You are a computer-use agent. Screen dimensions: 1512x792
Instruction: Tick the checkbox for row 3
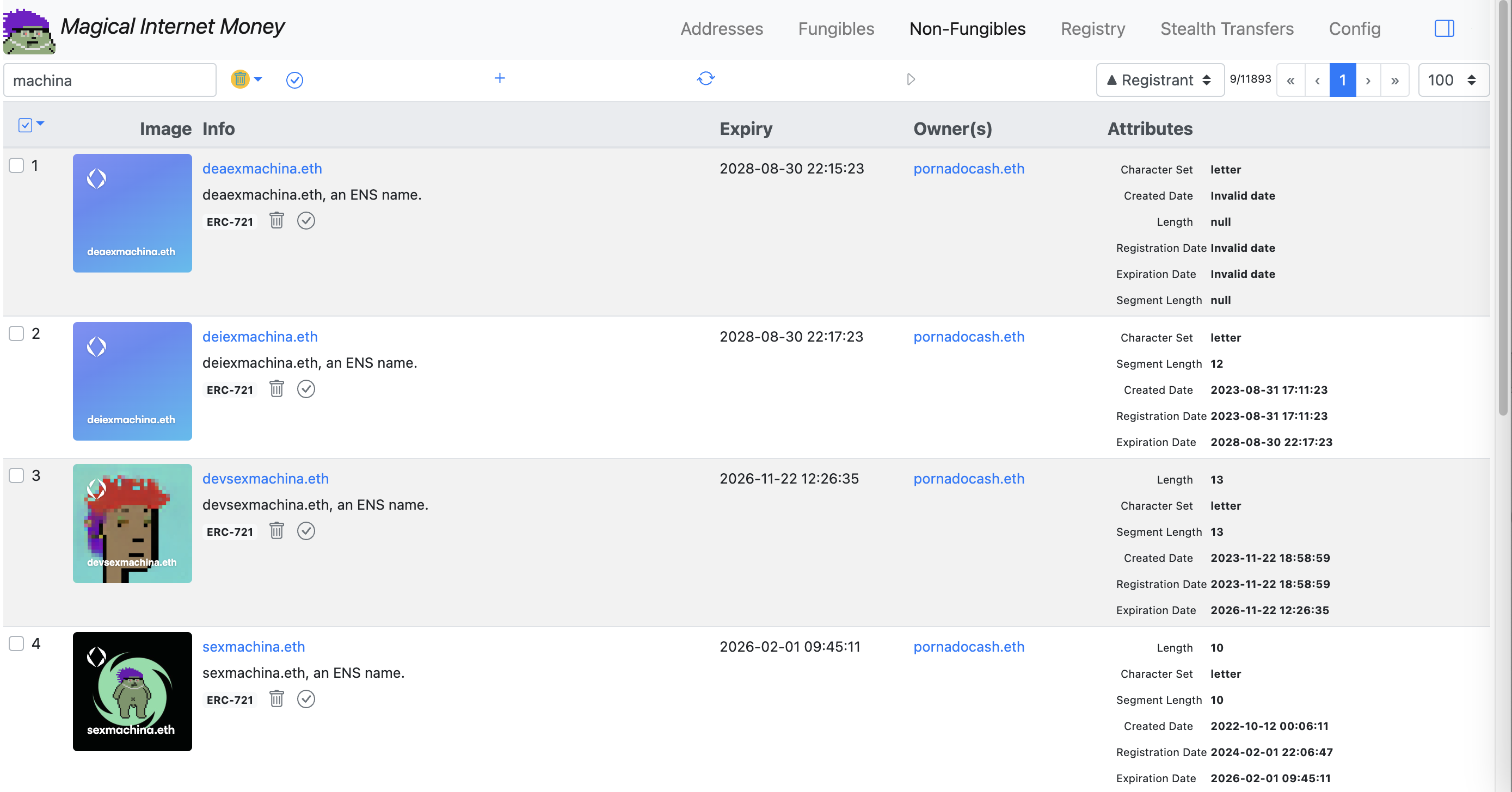click(x=16, y=475)
